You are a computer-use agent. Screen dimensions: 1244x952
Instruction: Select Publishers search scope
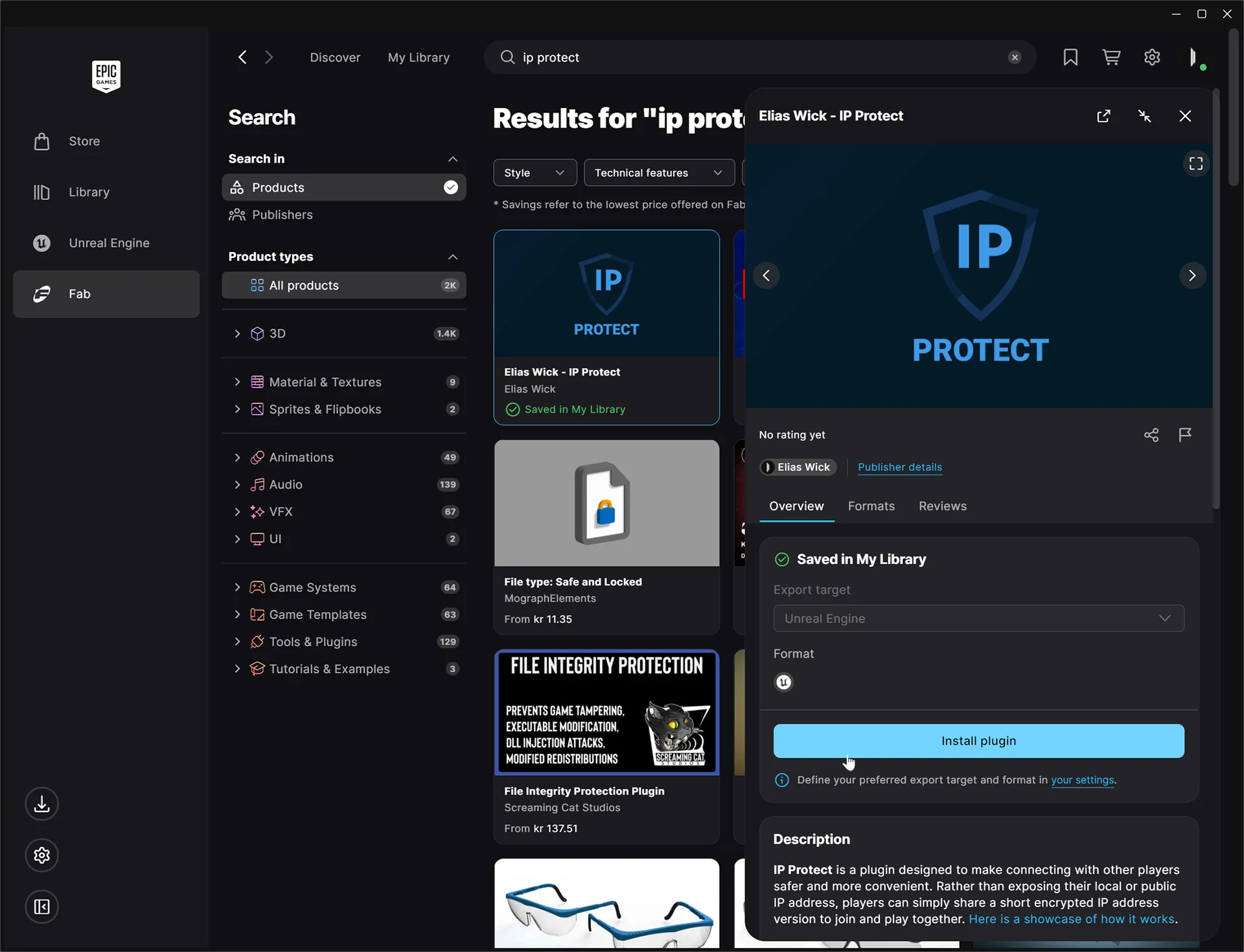click(x=344, y=215)
